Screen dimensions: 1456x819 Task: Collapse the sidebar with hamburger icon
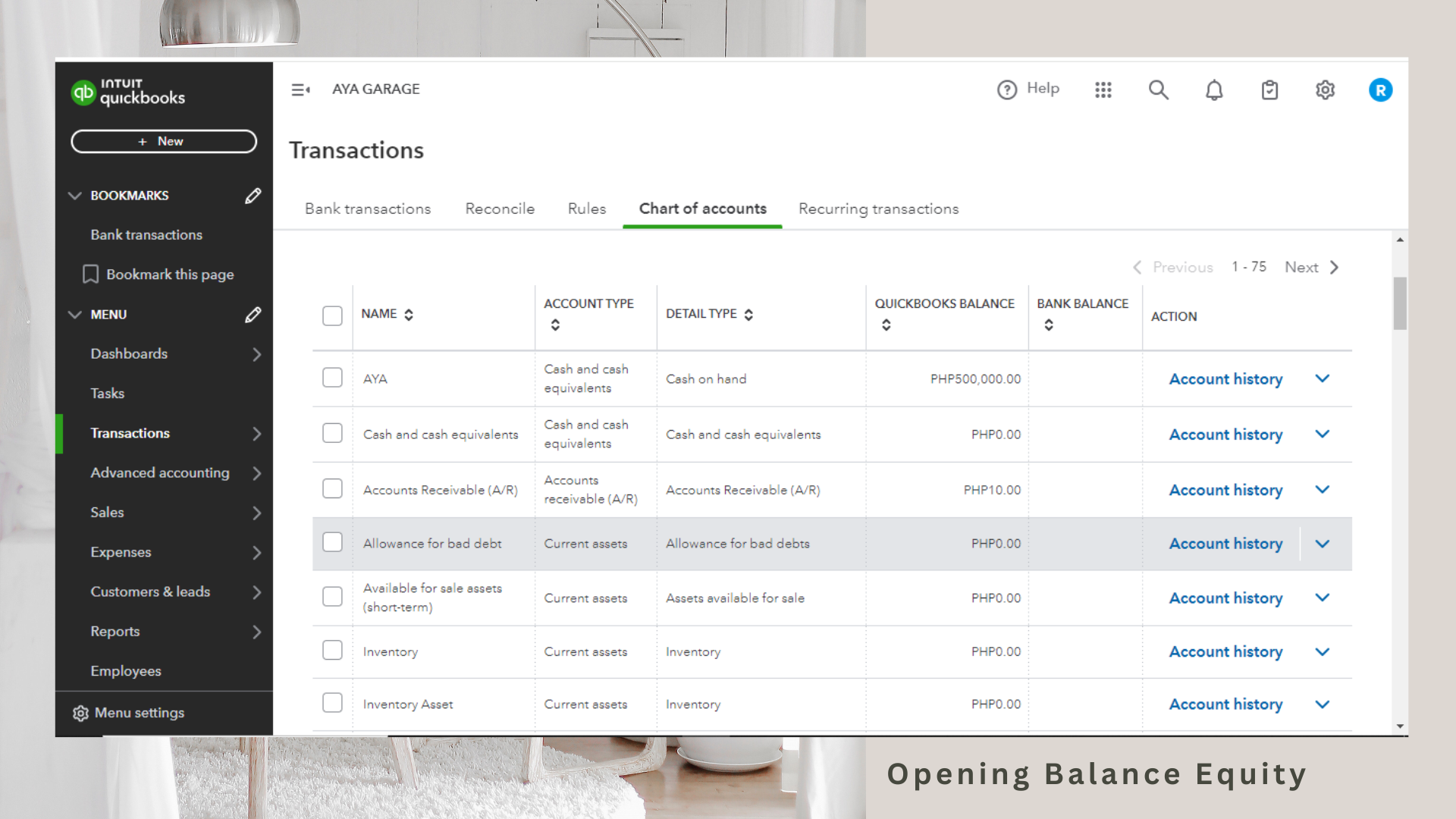[x=300, y=90]
